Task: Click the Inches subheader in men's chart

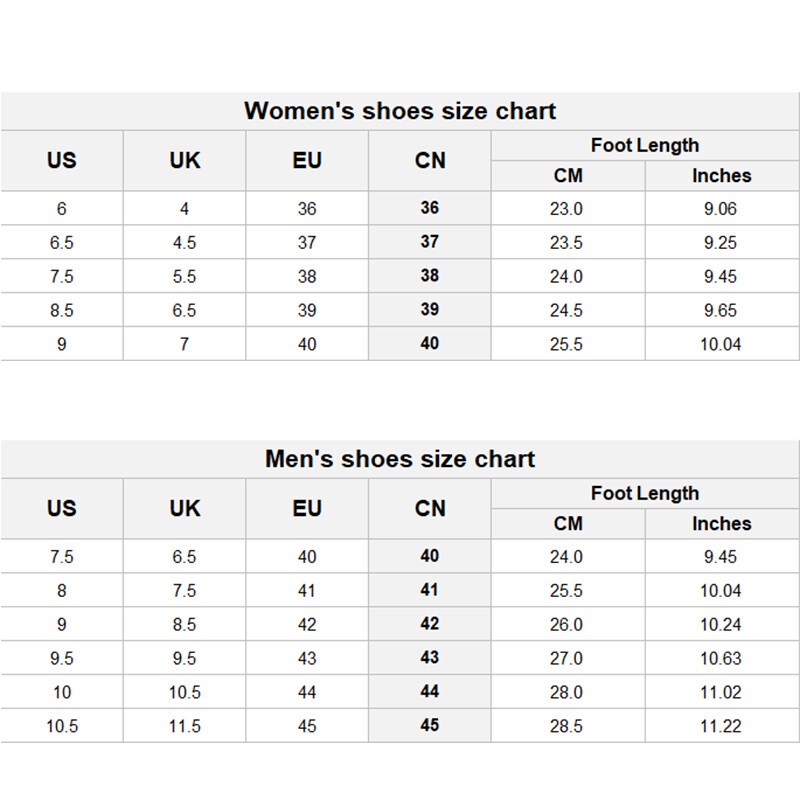Action: click(x=722, y=523)
